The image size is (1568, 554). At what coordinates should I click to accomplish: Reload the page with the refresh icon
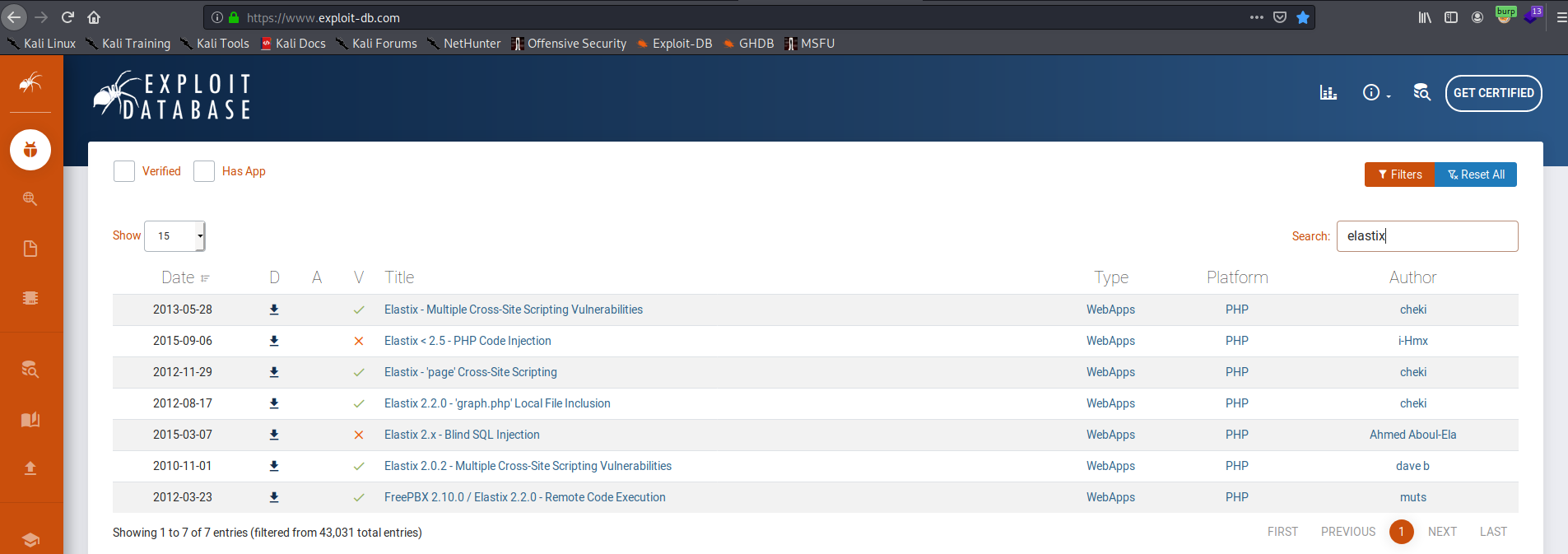(68, 17)
